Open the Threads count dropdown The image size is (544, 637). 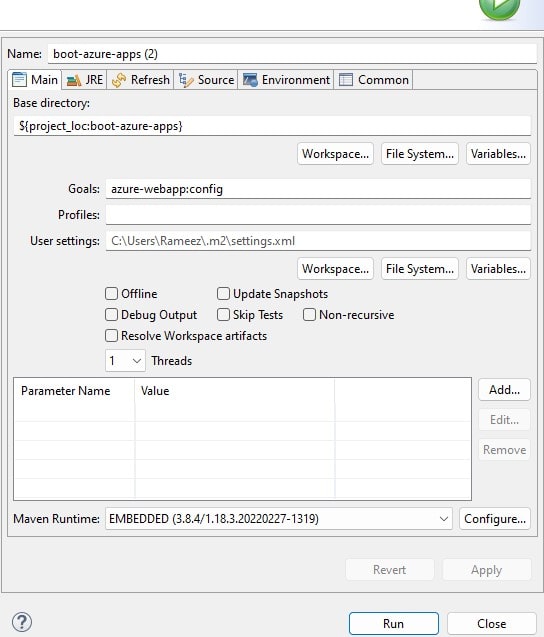125,361
